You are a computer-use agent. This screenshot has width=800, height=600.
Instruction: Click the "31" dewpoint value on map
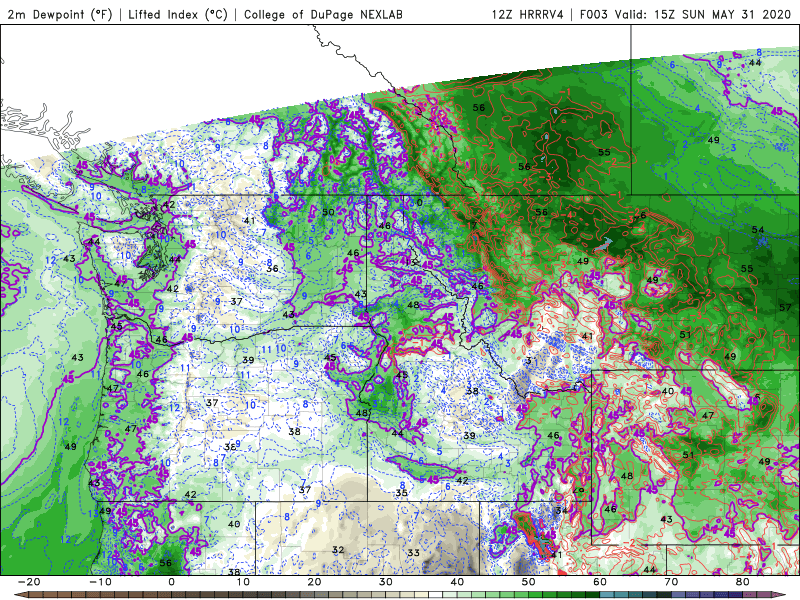pos(532,361)
